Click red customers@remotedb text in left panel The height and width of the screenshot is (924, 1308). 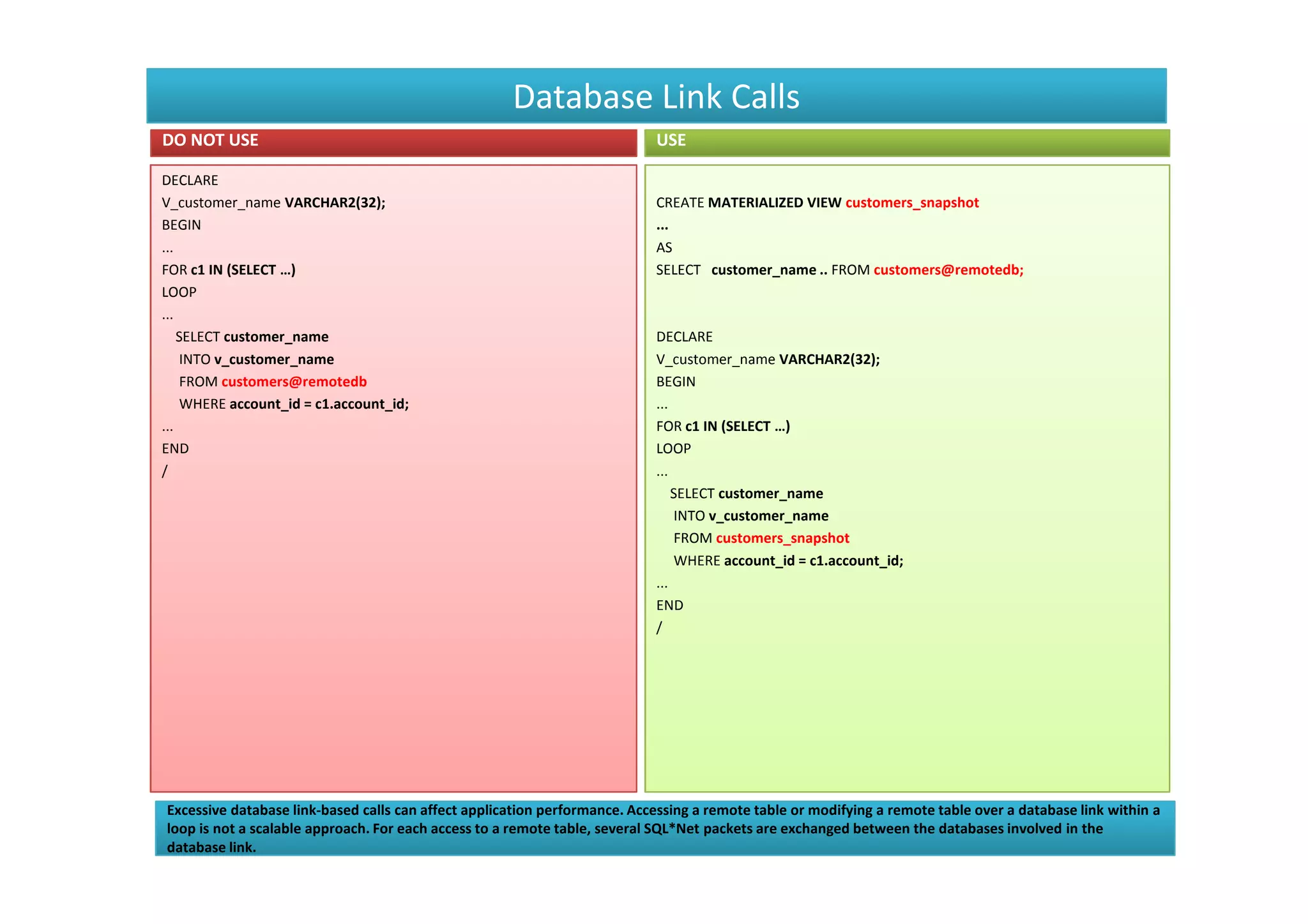(294, 382)
